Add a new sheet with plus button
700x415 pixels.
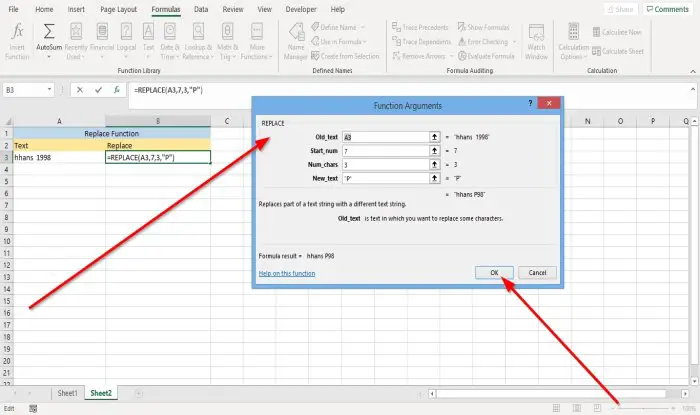[x=139, y=393]
